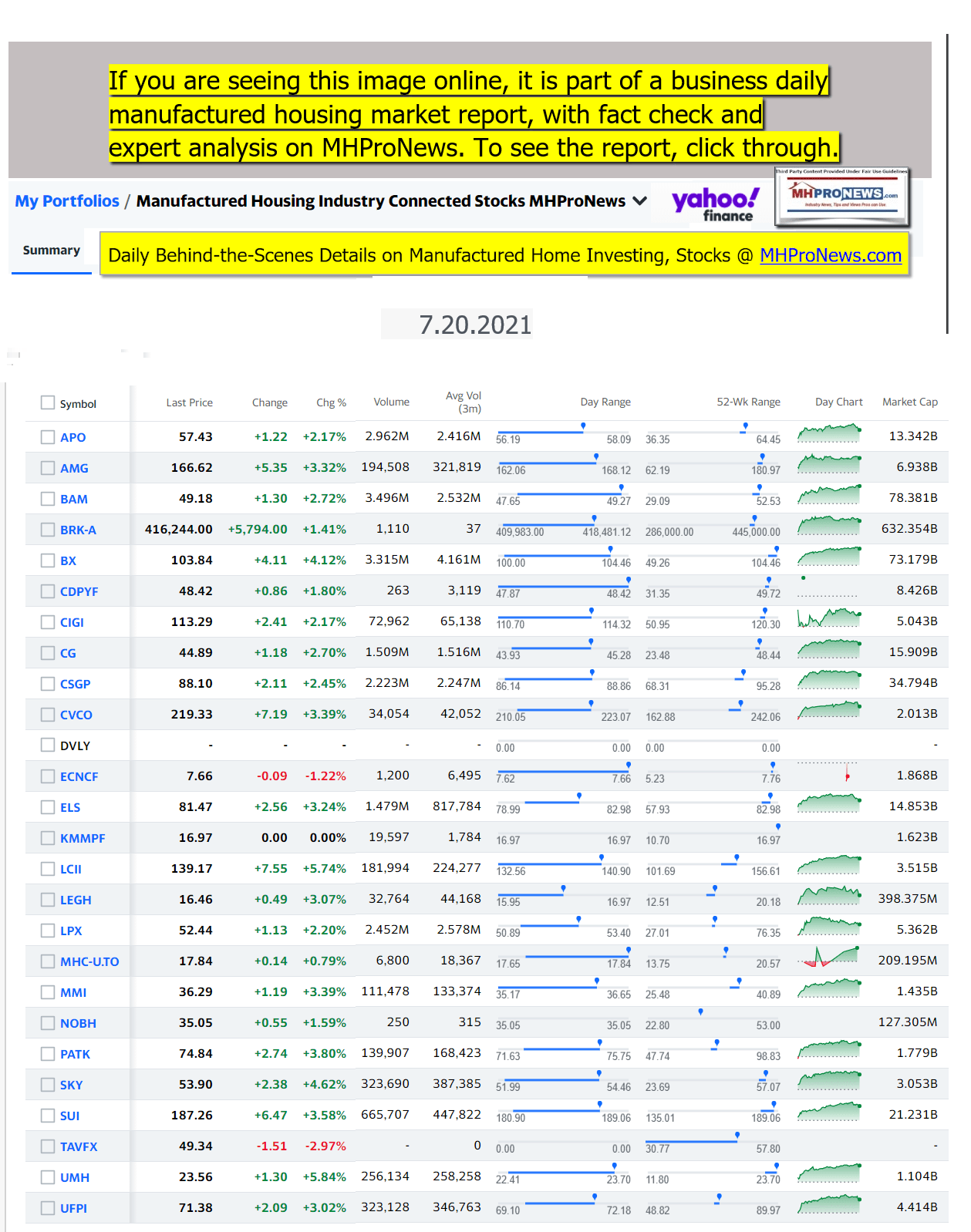971x1232 pixels.
Task: Open the My Portfolios breadcrumb
Action: [67, 201]
